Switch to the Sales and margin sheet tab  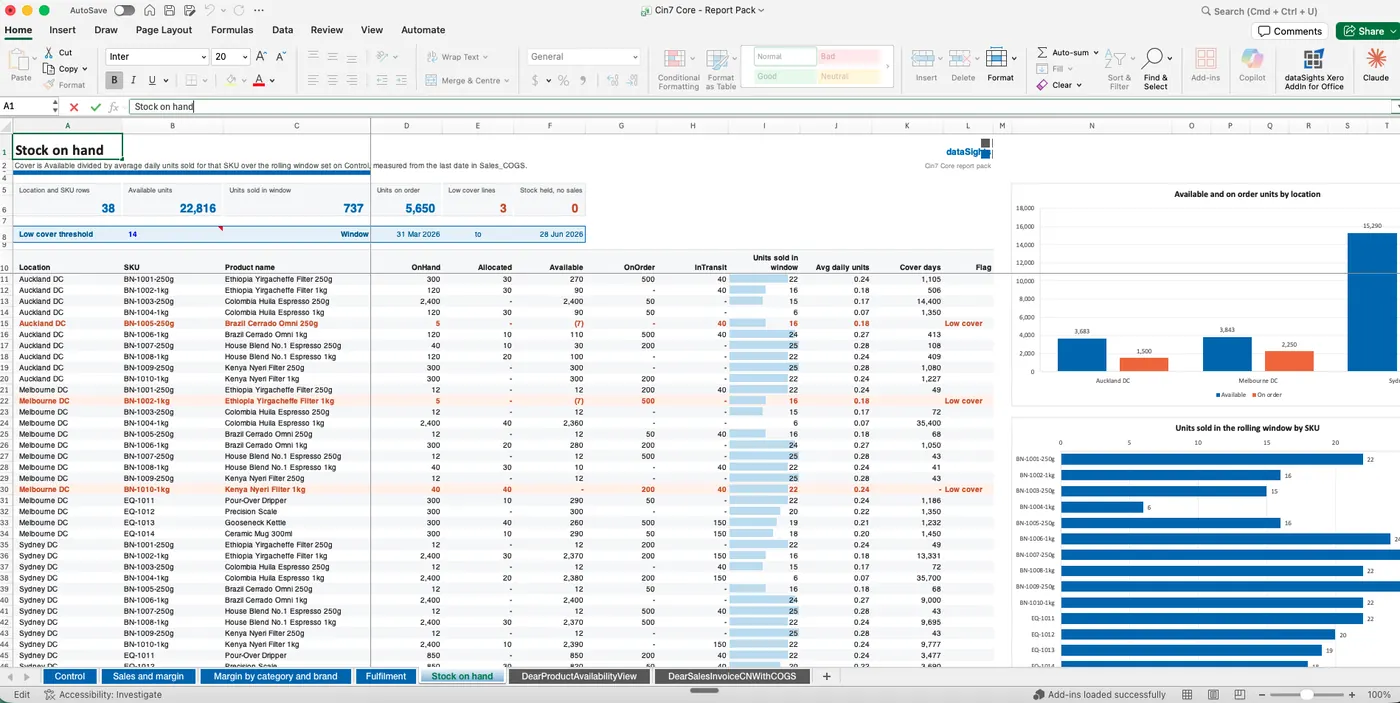pos(148,676)
